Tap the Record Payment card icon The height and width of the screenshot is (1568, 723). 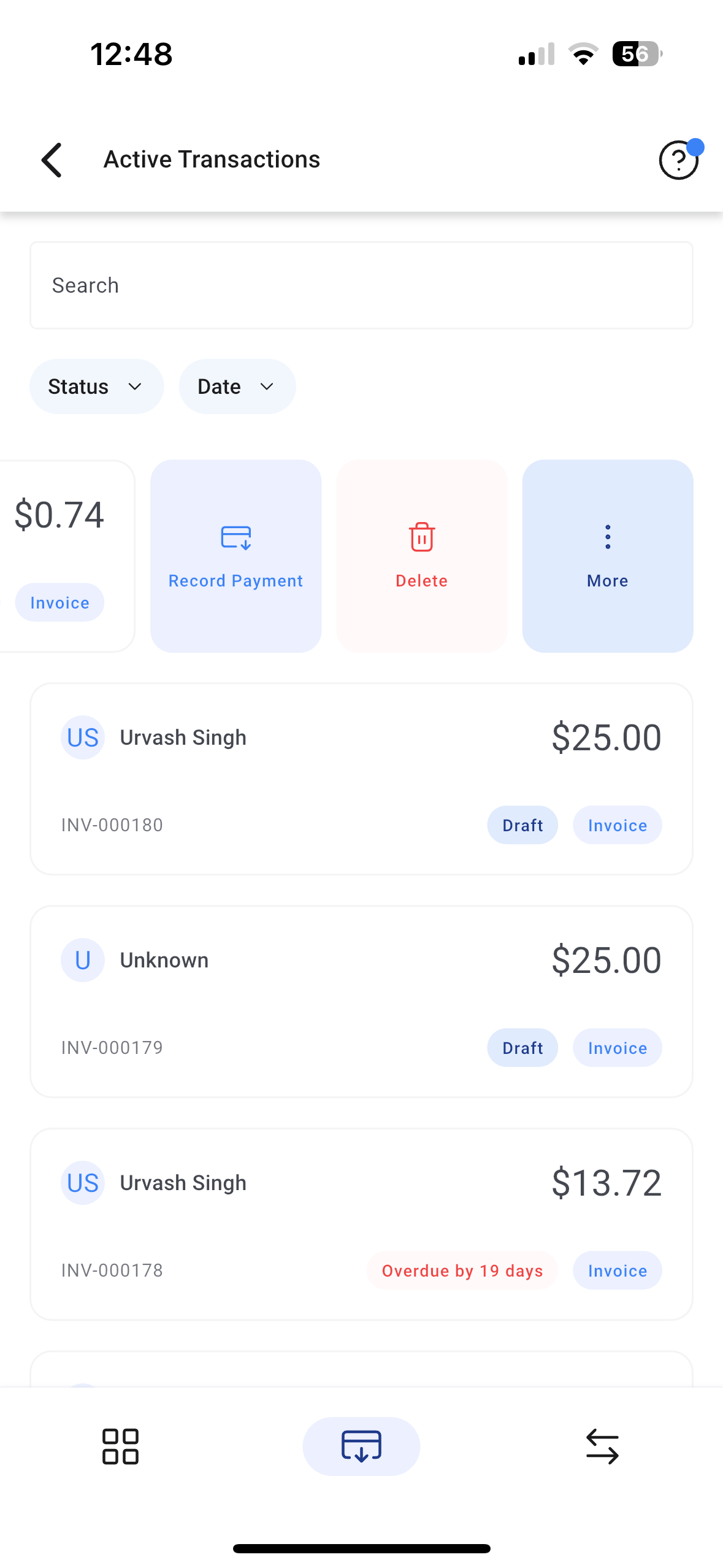(236, 538)
